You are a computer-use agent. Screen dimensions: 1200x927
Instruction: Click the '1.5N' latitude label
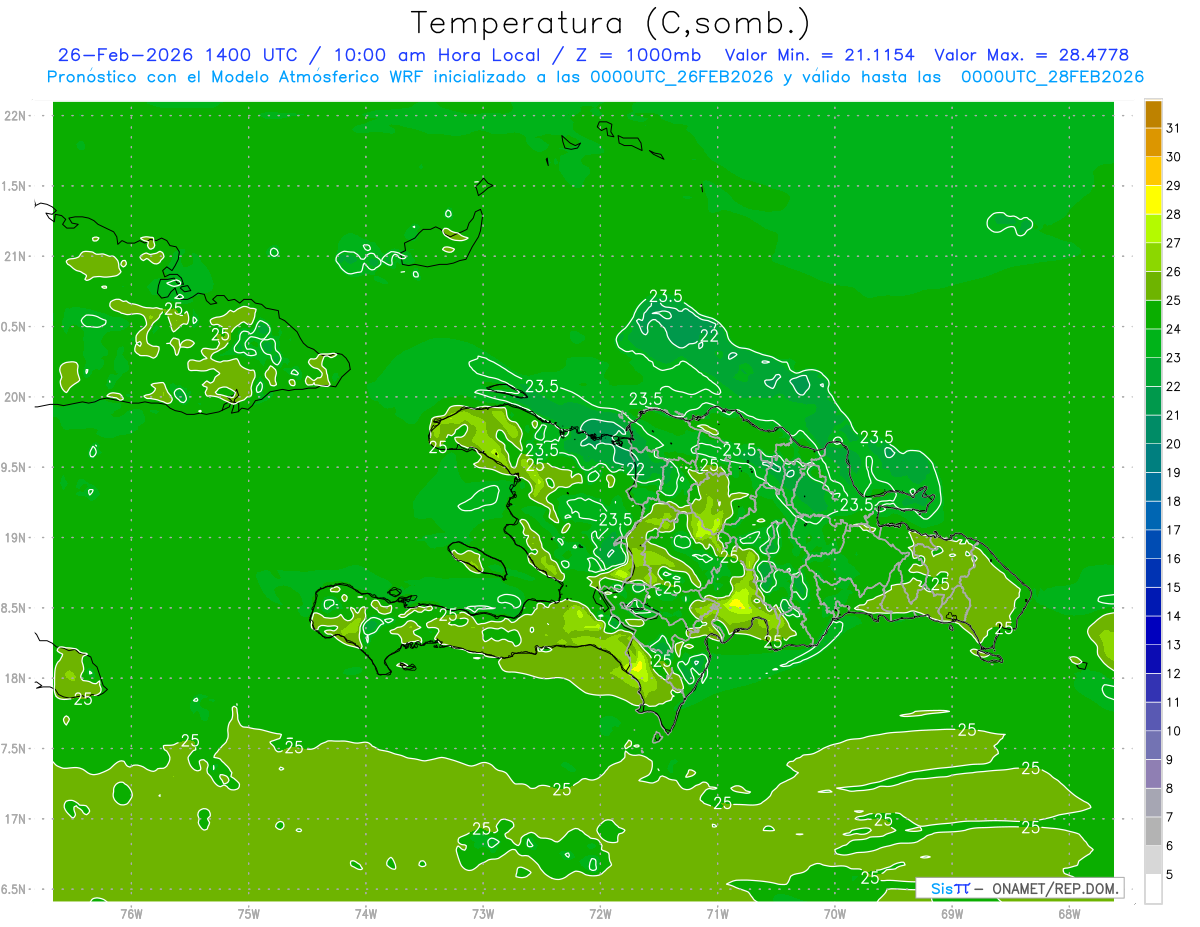[x=13, y=186]
